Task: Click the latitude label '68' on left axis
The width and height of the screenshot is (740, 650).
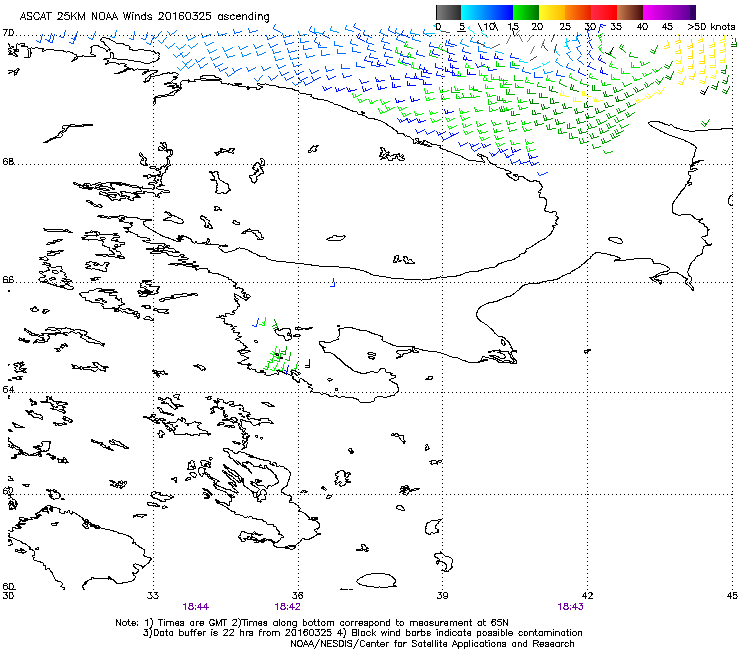Action: pyautogui.click(x=8, y=162)
